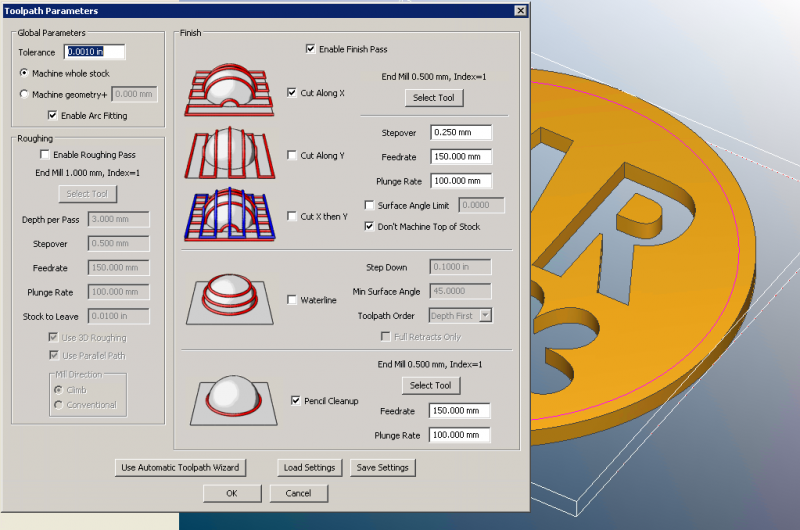Click the Cancel button
800x530 pixels.
(298, 493)
